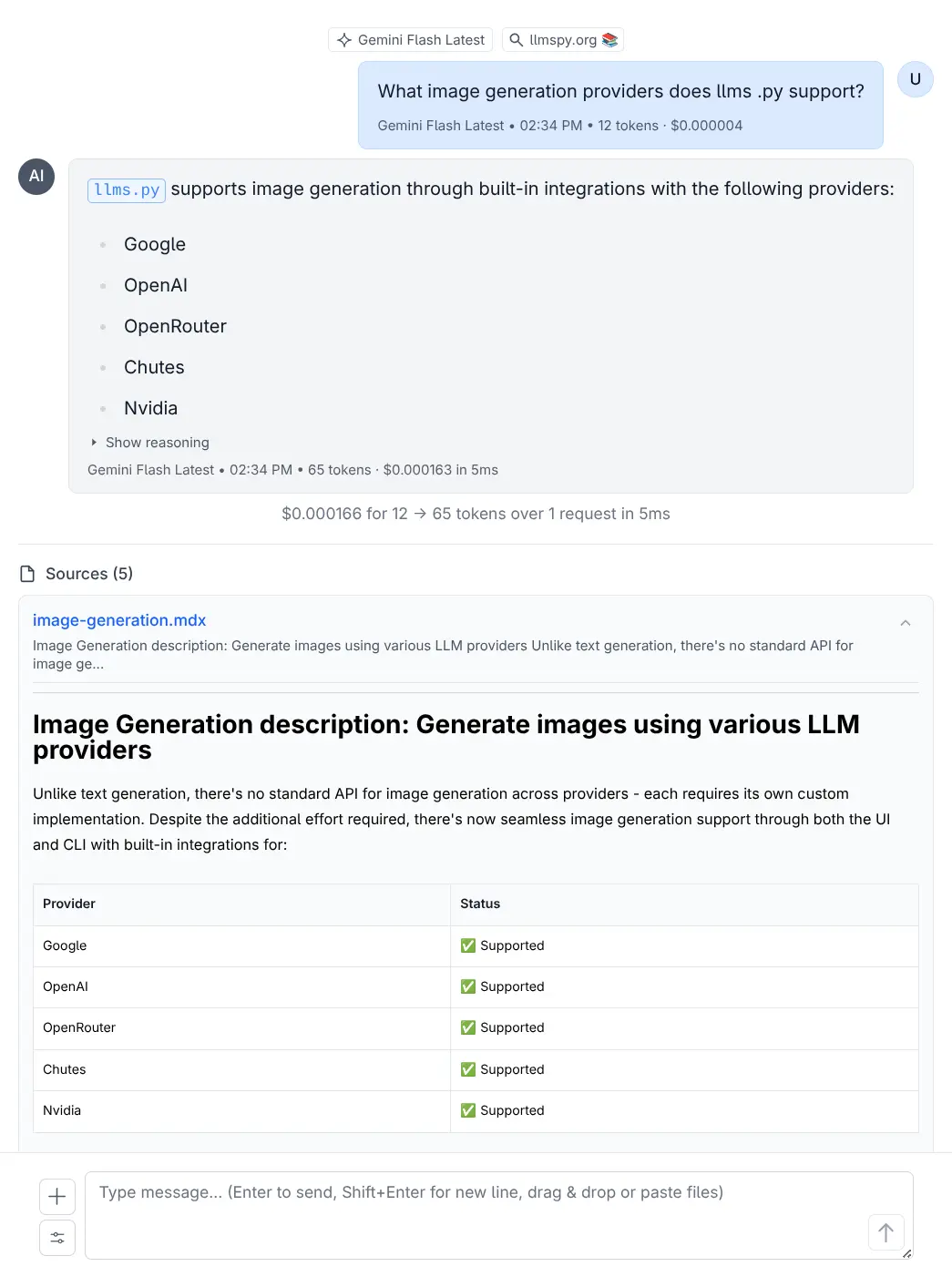Click the user question message bubble
Image resolution: width=952 pixels, height=1287 pixels.
pos(620,105)
